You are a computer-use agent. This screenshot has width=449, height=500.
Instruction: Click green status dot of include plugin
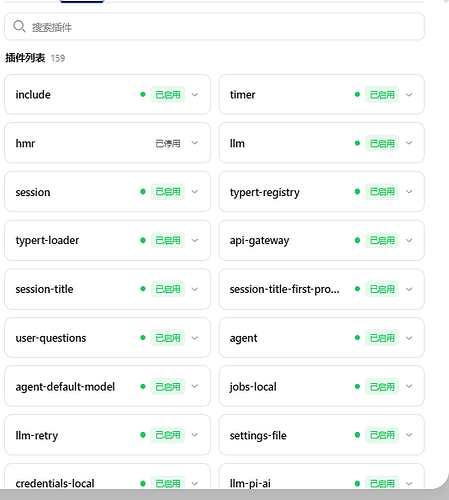143,94
